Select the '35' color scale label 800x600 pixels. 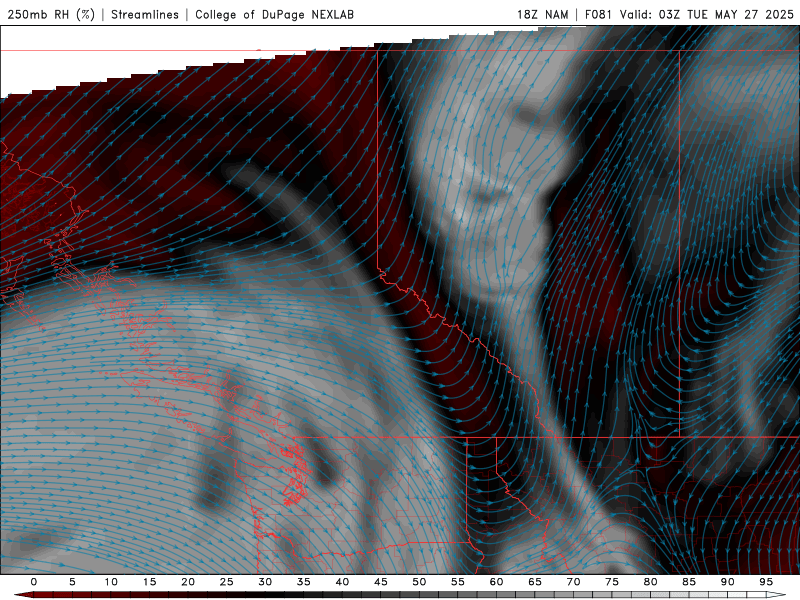(304, 582)
